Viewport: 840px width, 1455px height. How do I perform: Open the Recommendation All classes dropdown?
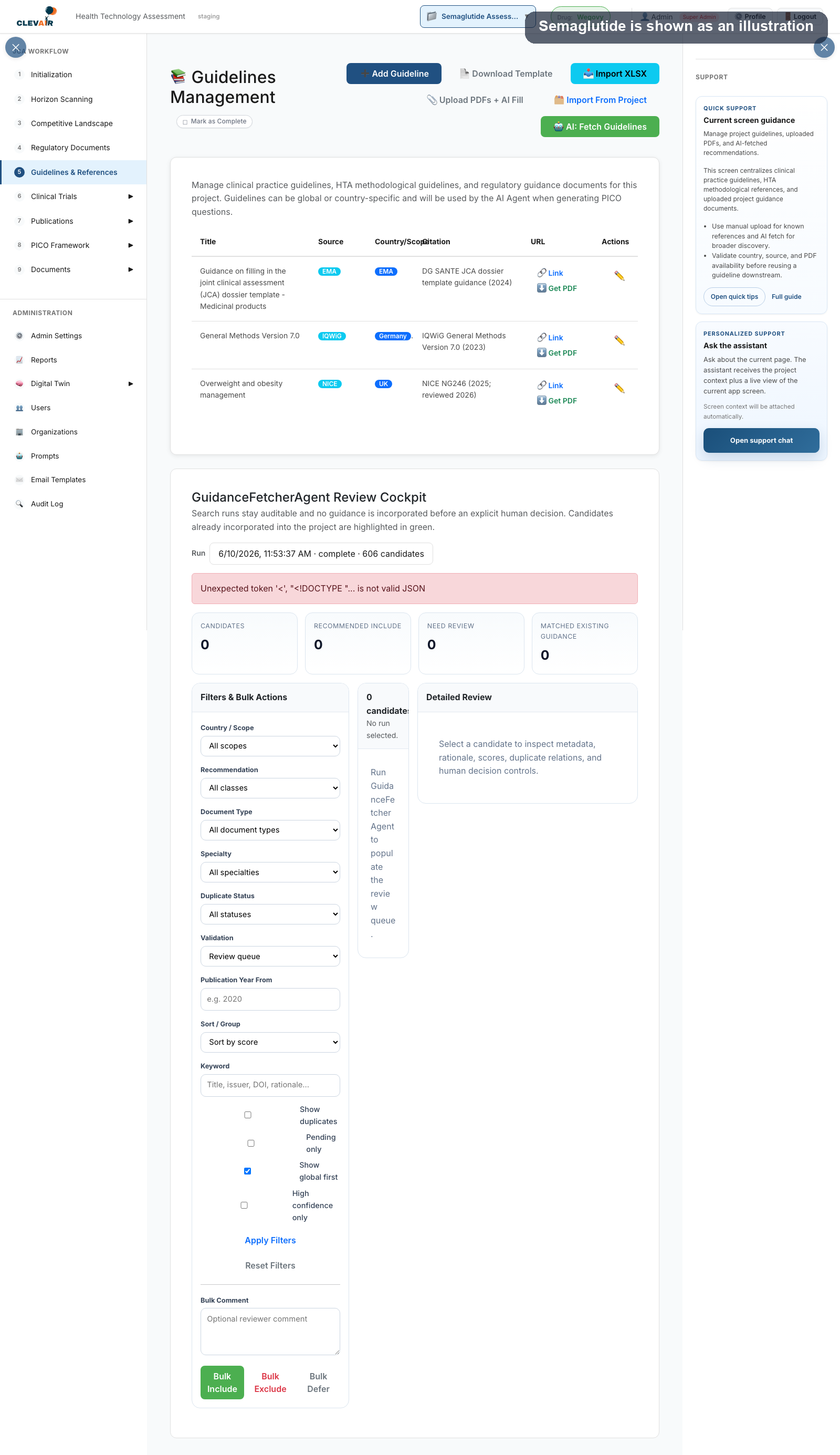pos(270,788)
